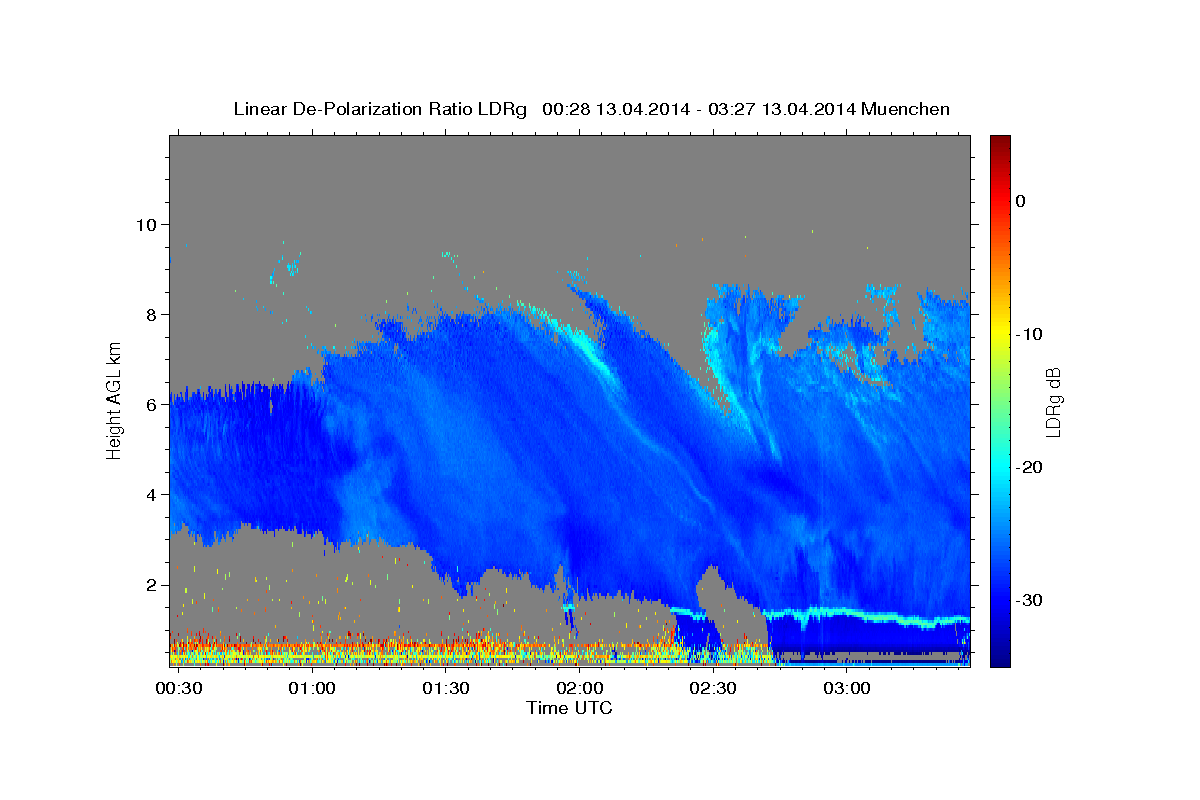Screen dimensions: 1200x800
Task: Click the 'LDRg dB' colorbar label
Action: pos(1053,402)
